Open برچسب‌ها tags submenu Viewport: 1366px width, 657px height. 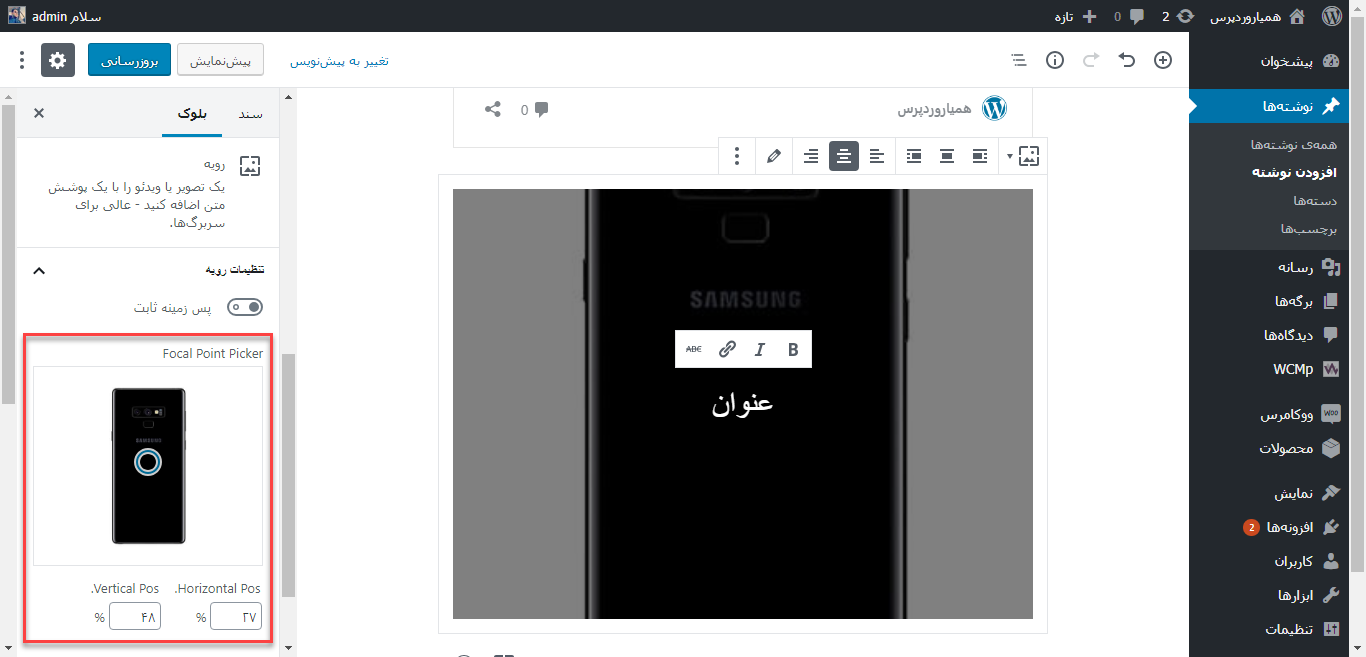[x=1309, y=228]
